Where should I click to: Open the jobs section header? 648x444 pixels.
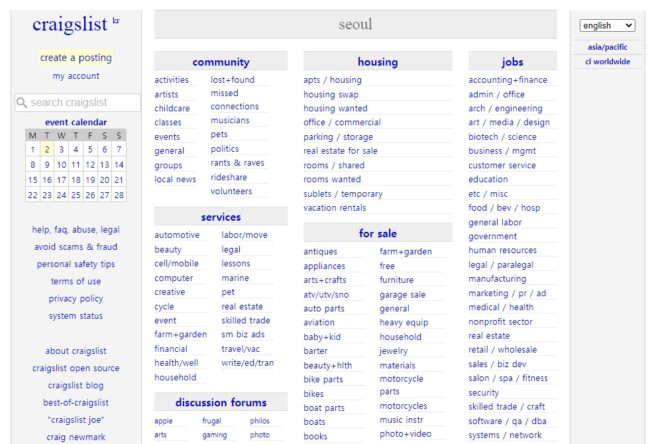pos(512,62)
